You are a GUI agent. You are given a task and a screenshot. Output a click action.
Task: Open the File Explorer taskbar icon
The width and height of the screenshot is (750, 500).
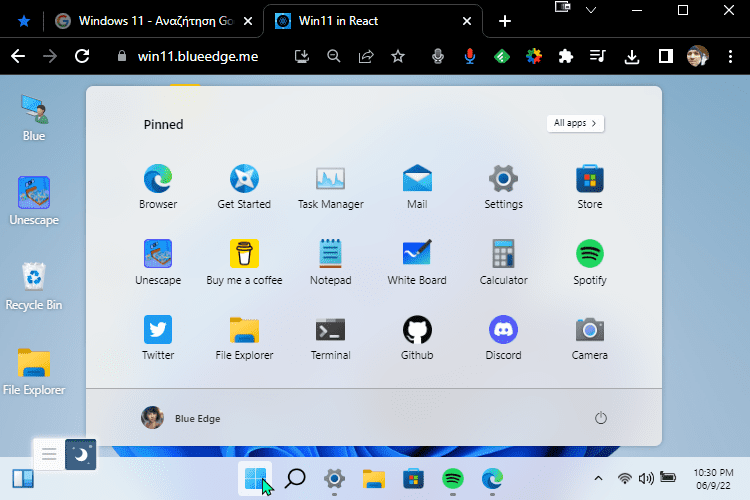pos(374,478)
